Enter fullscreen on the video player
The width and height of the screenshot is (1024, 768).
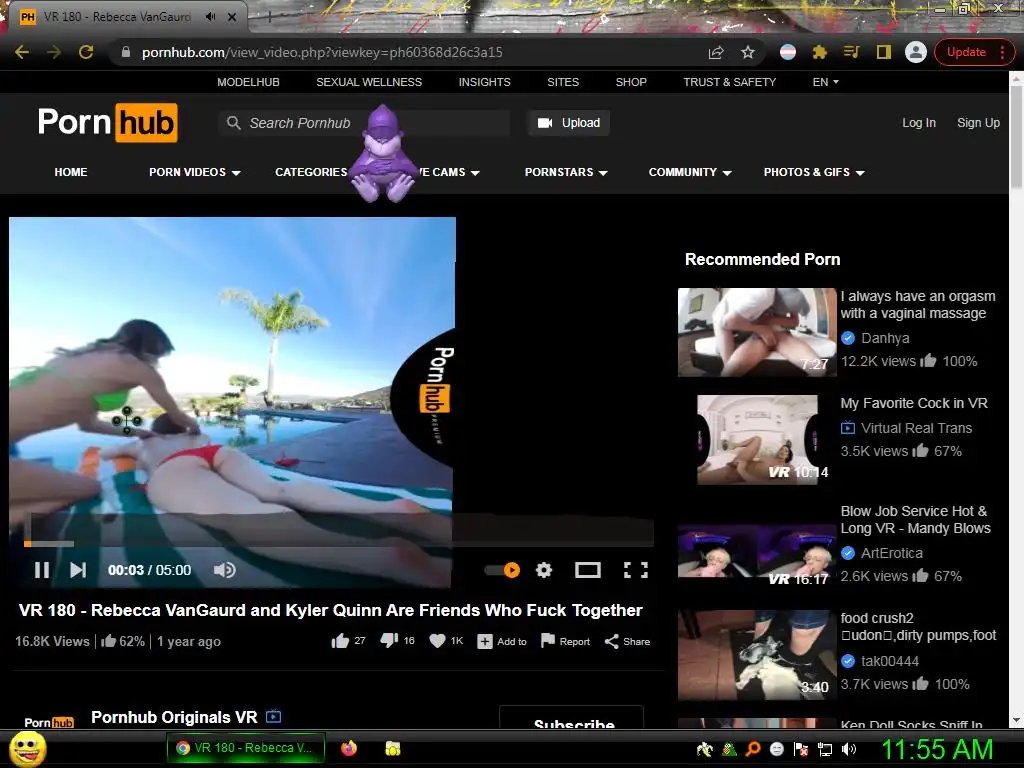click(x=635, y=570)
